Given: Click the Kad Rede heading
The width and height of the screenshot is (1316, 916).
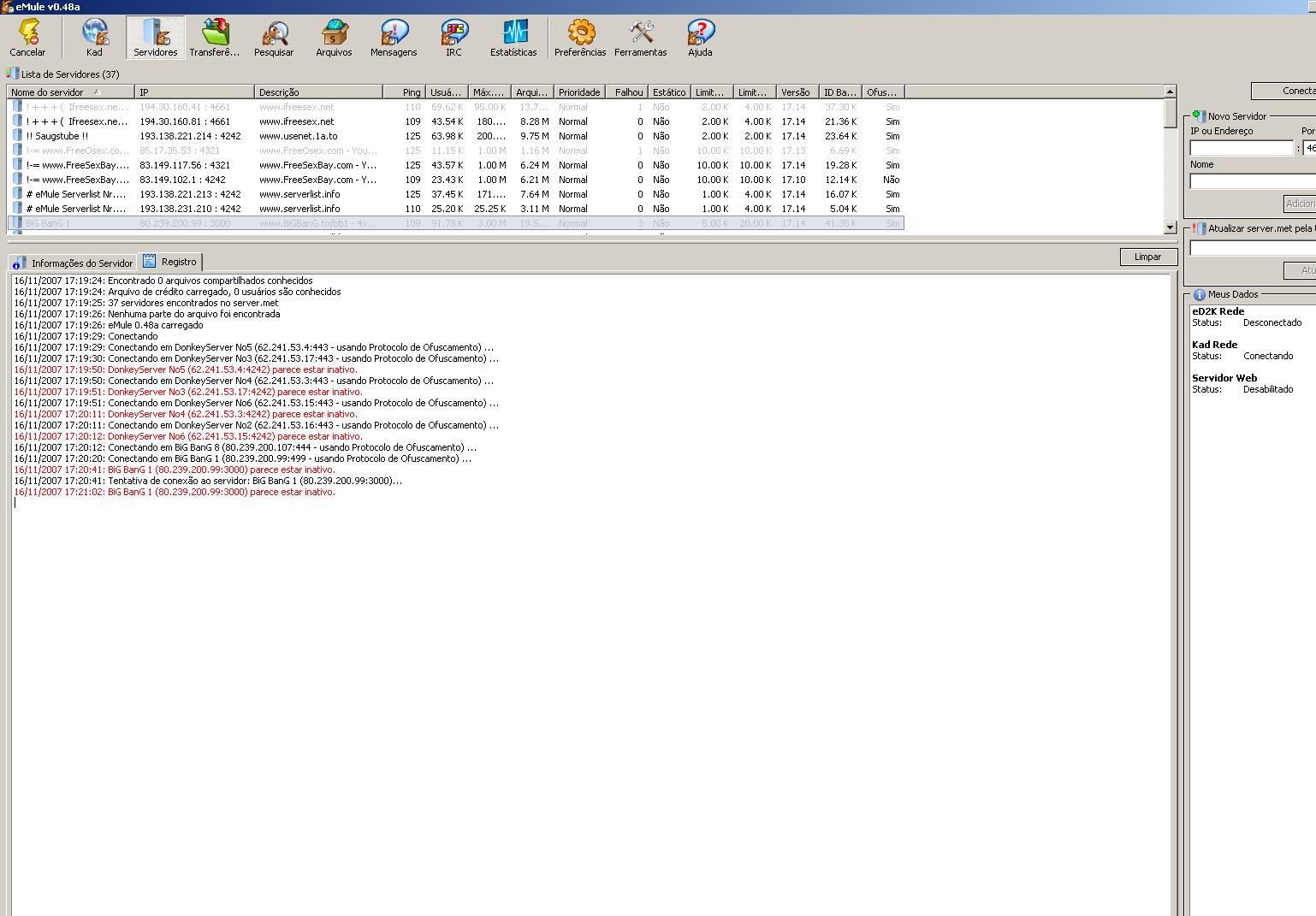Looking at the screenshot, I should click(1214, 345).
